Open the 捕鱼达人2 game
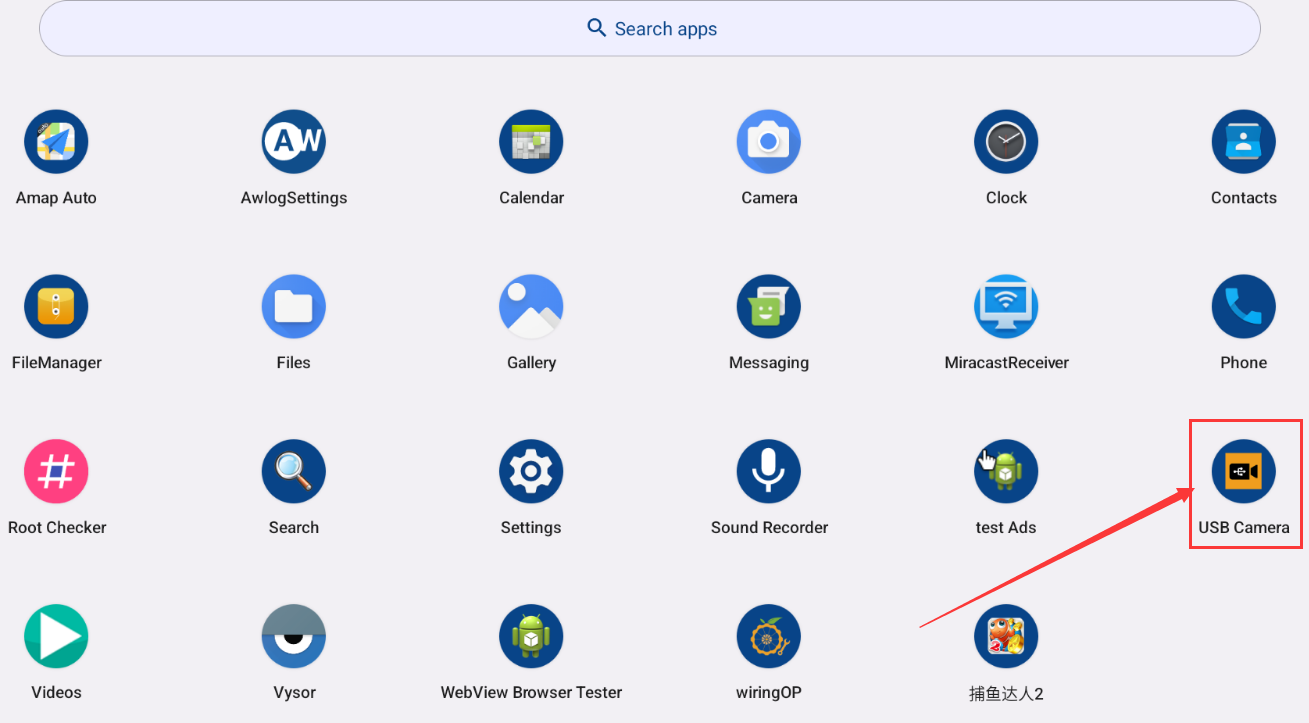The image size is (1309, 723). click(x=1006, y=637)
